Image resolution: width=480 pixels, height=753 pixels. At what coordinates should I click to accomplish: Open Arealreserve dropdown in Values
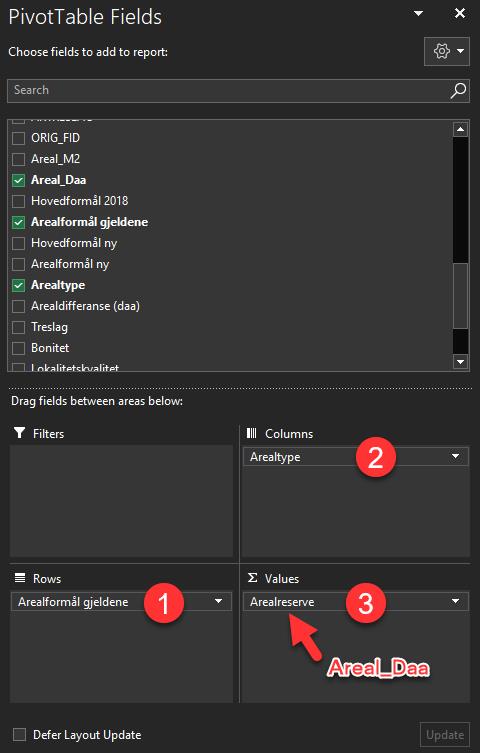pyautogui.click(x=456, y=601)
